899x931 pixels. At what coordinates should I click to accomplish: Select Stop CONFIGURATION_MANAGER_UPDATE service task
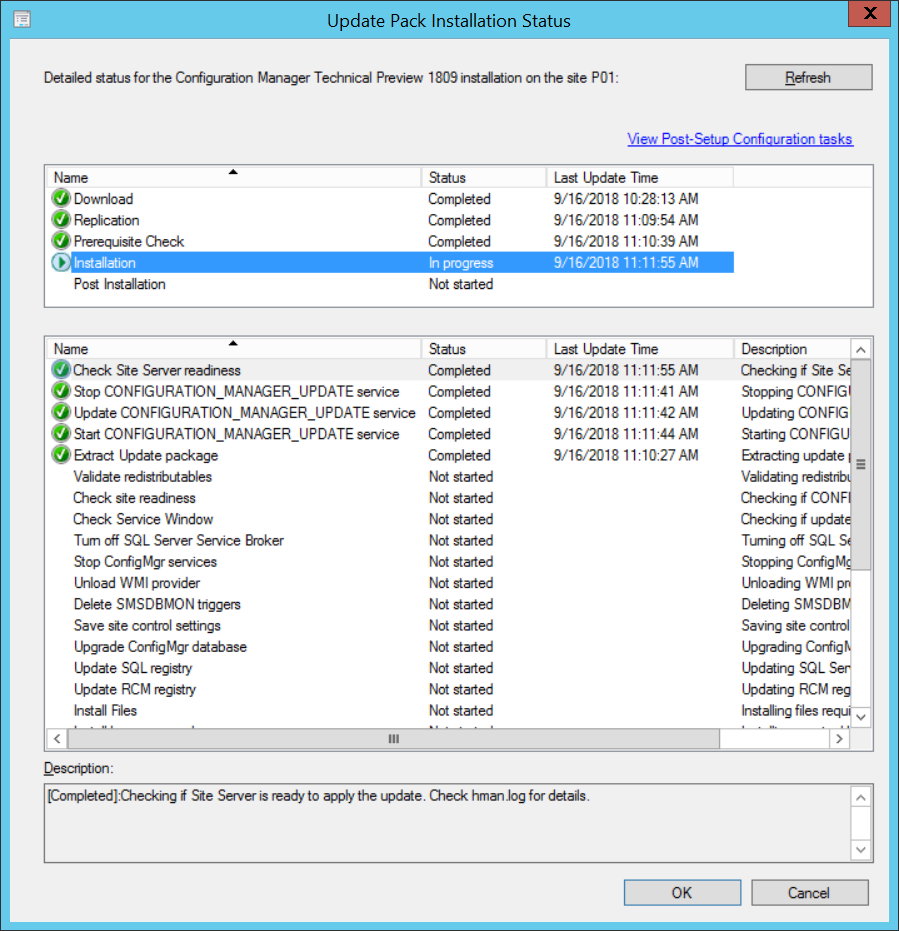pos(448,391)
